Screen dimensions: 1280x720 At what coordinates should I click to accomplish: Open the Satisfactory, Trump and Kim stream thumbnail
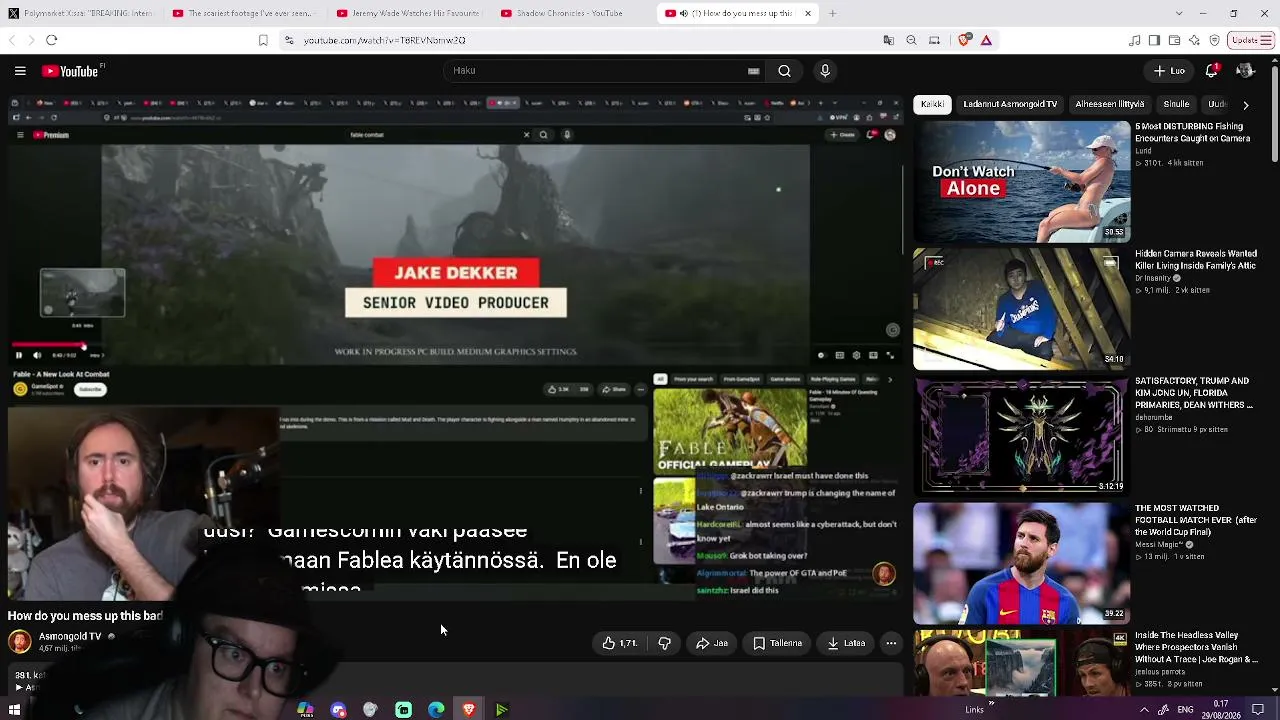1021,436
